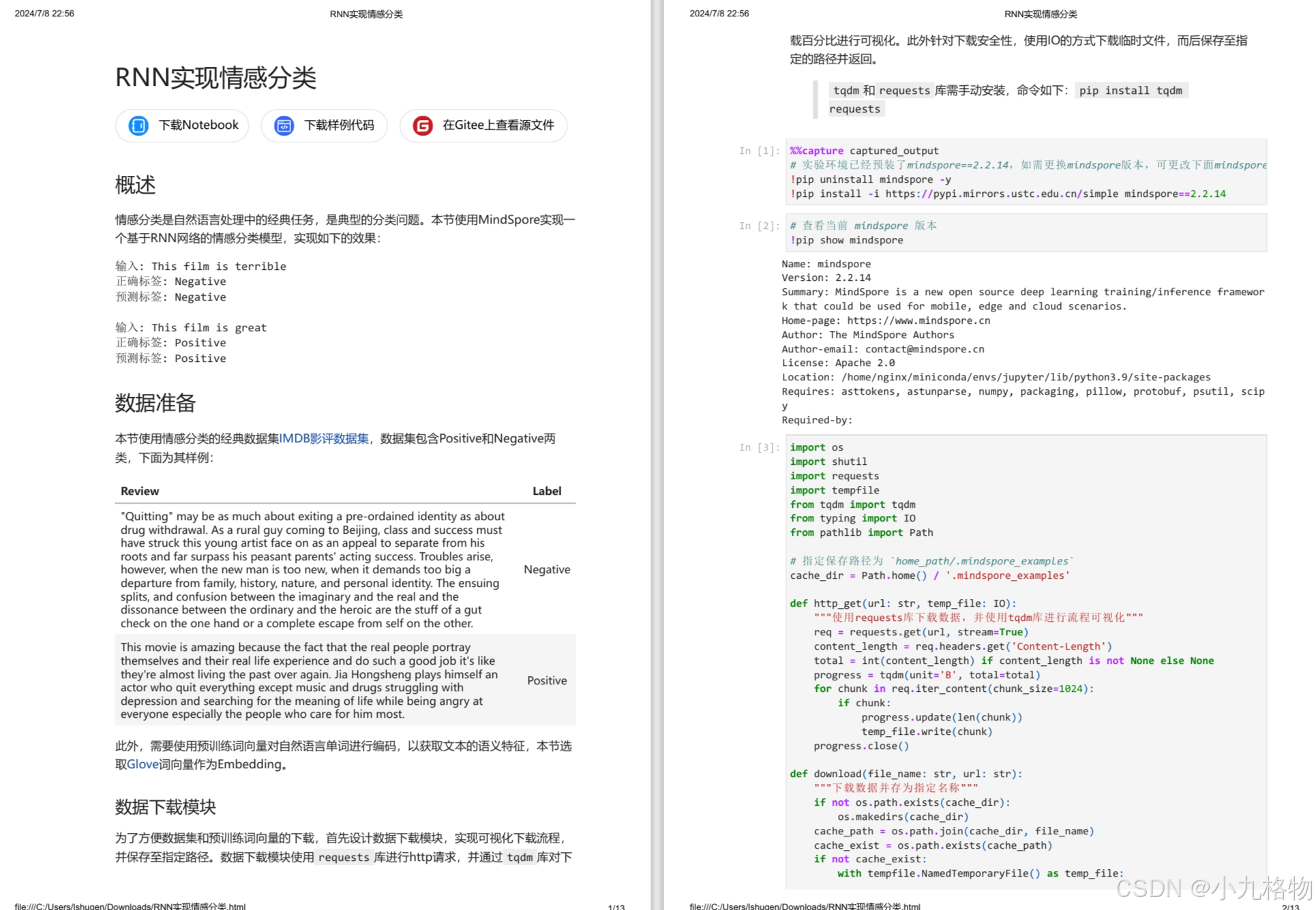Click the mindspore.cn home-page URL in output
This screenshot has width=1316, height=910.
(918, 320)
